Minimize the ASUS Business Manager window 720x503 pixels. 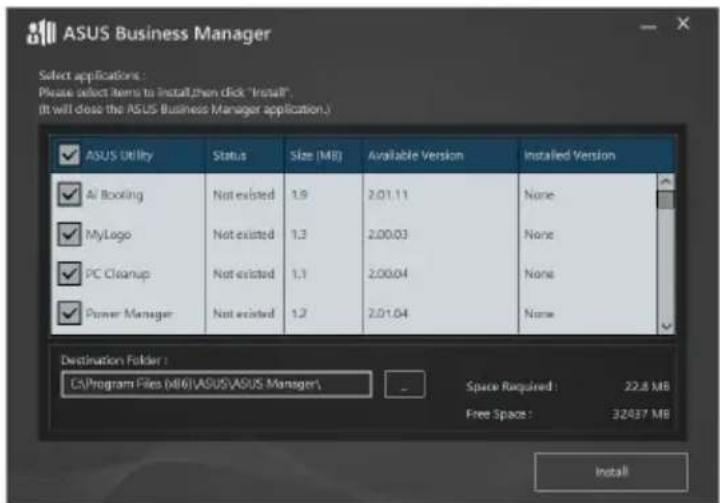coord(648,27)
